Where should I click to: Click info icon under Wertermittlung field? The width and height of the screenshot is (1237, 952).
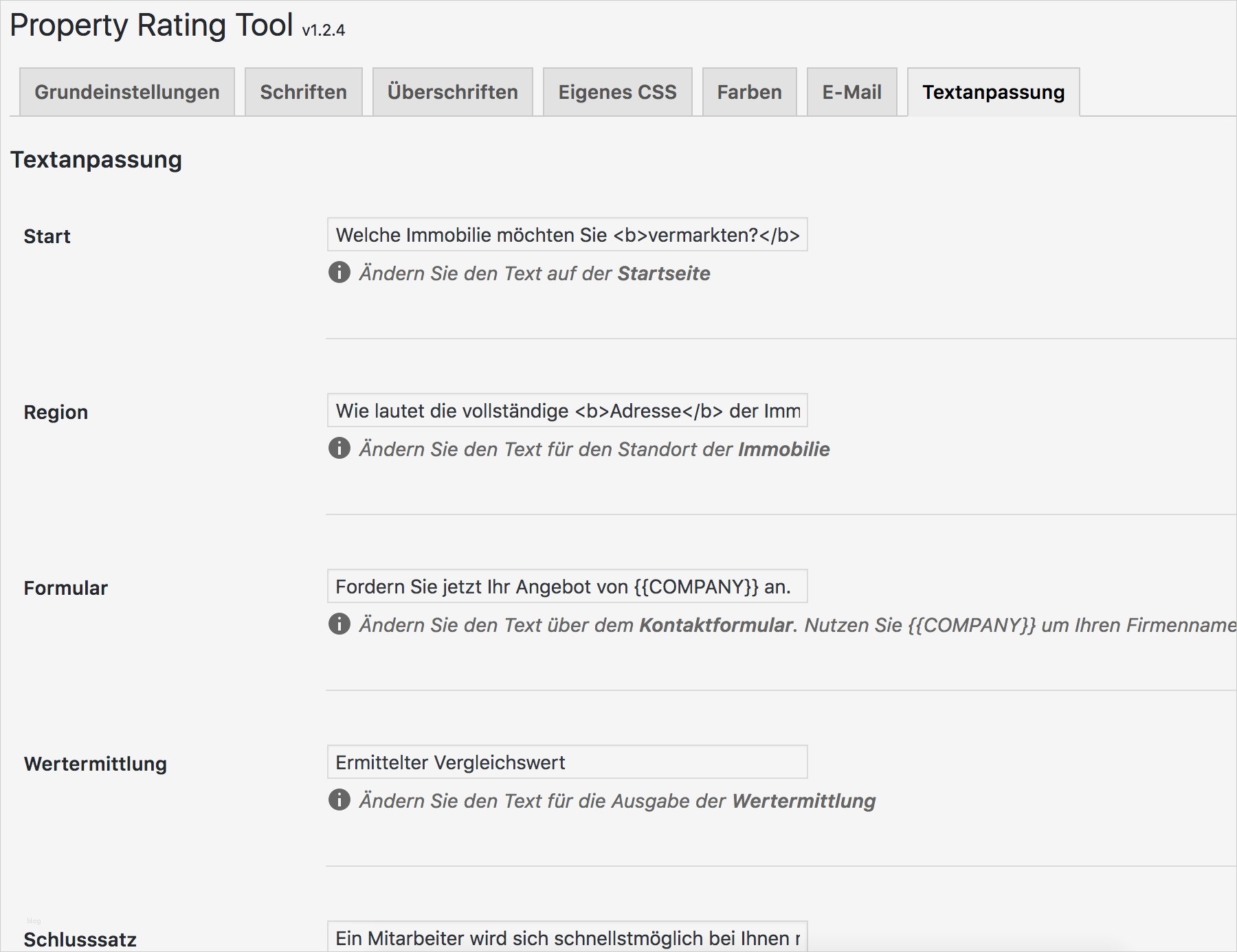[x=339, y=800]
